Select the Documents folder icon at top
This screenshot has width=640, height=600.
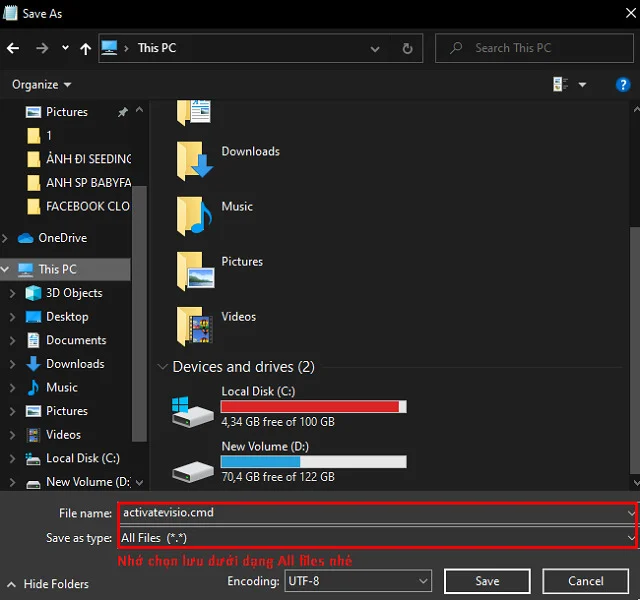click(194, 112)
